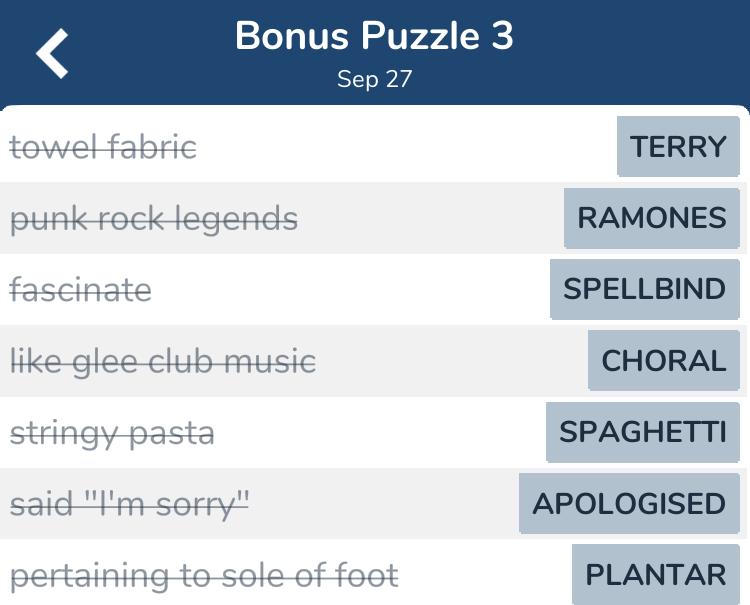The image size is (750, 605).
Task: Click the 'stringy pasta' clue
Action: (x=112, y=433)
